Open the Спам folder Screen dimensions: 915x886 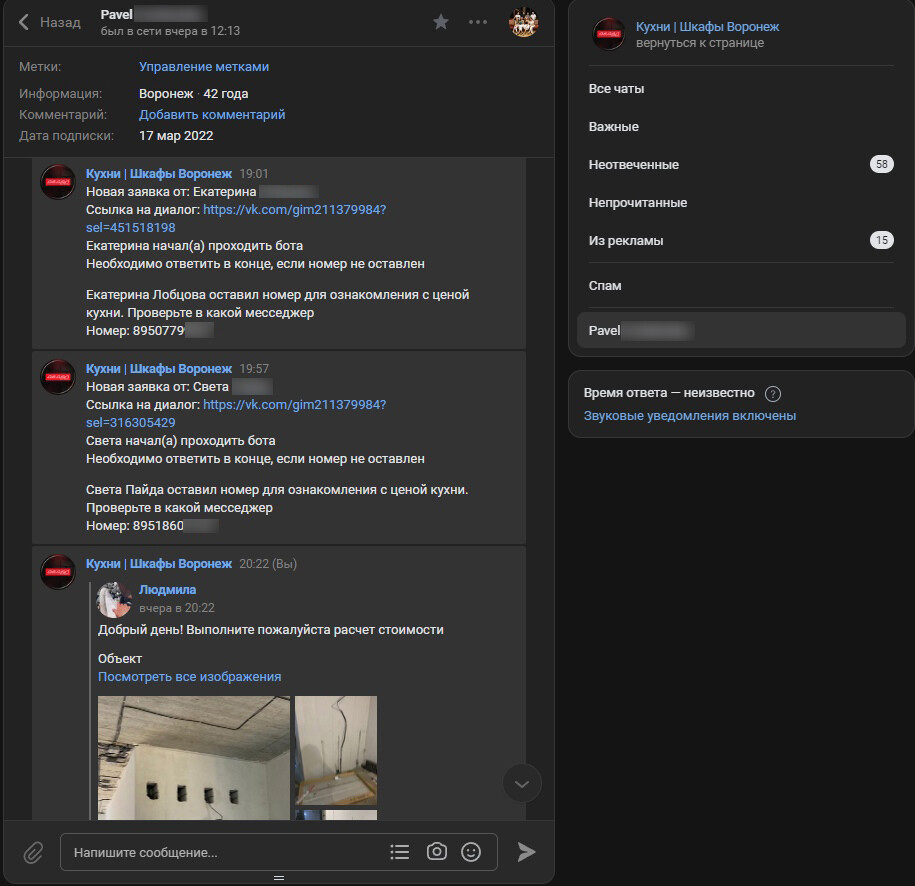click(741, 285)
